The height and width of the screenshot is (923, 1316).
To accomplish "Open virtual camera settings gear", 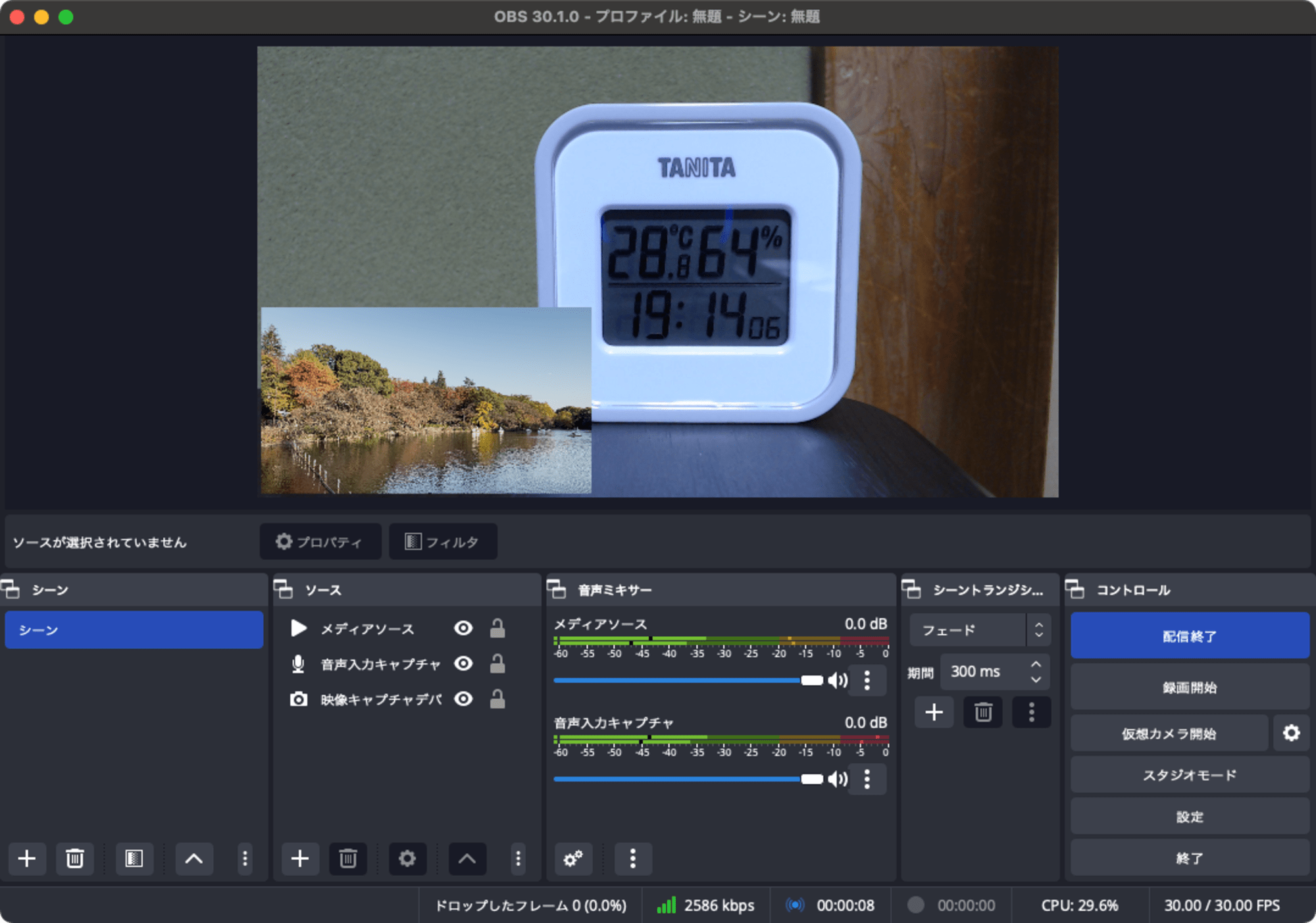I will tap(1291, 733).
